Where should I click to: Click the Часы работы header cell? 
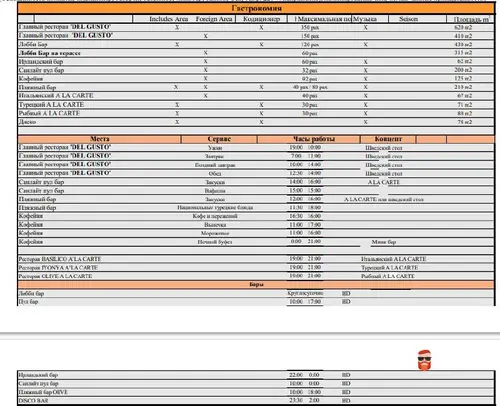(314, 139)
